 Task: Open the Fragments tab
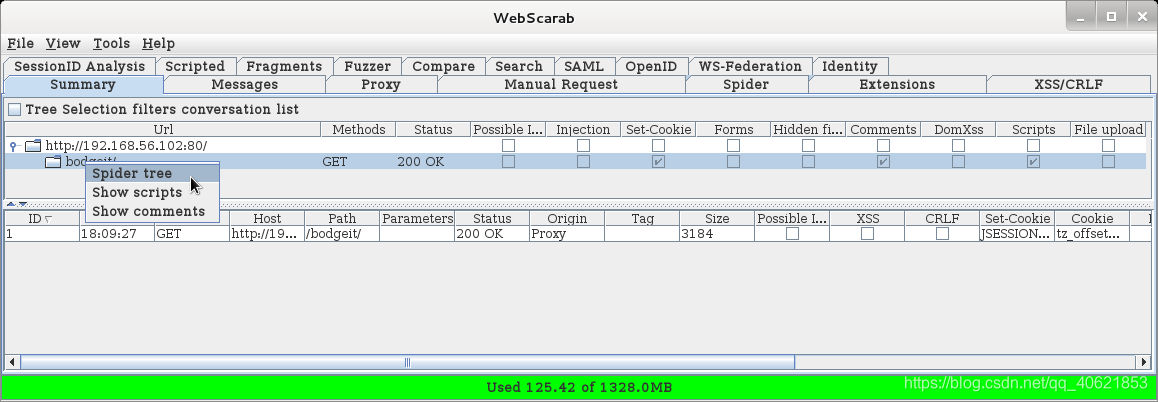284,67
